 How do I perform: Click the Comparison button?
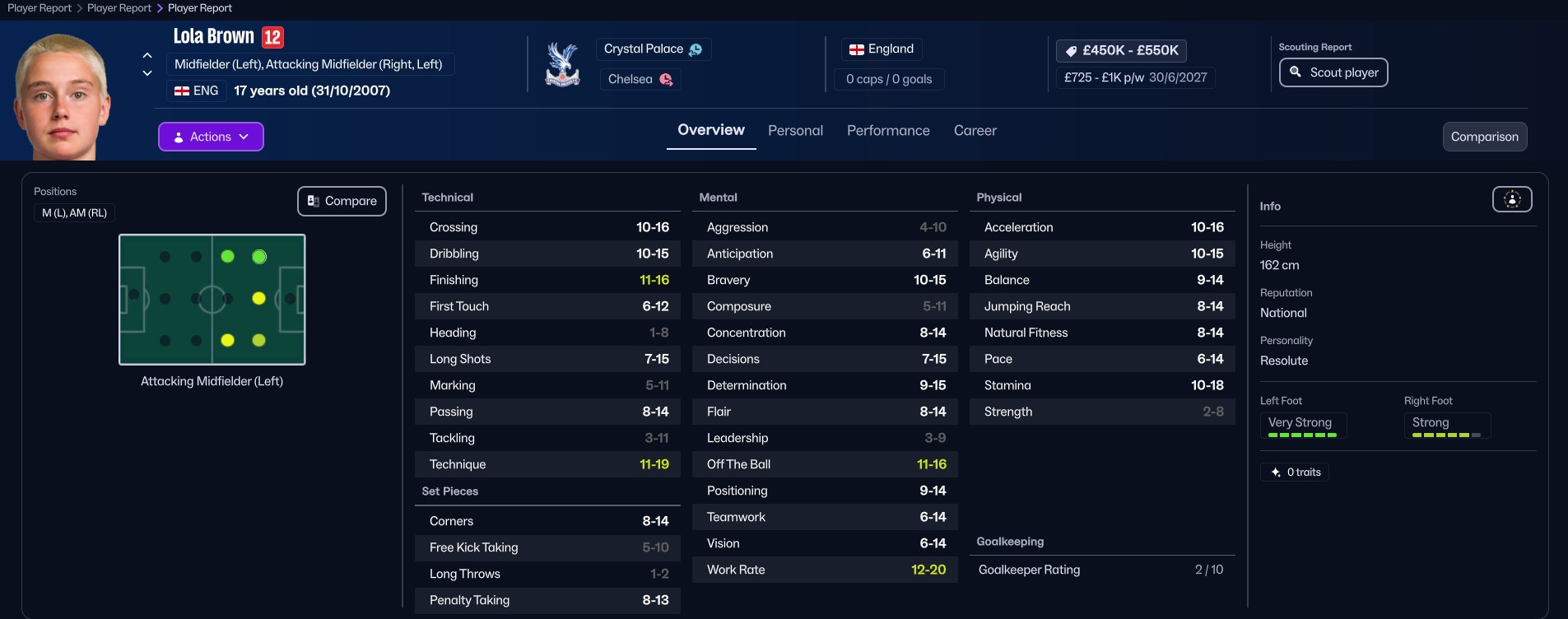[x=1484, y=137]
